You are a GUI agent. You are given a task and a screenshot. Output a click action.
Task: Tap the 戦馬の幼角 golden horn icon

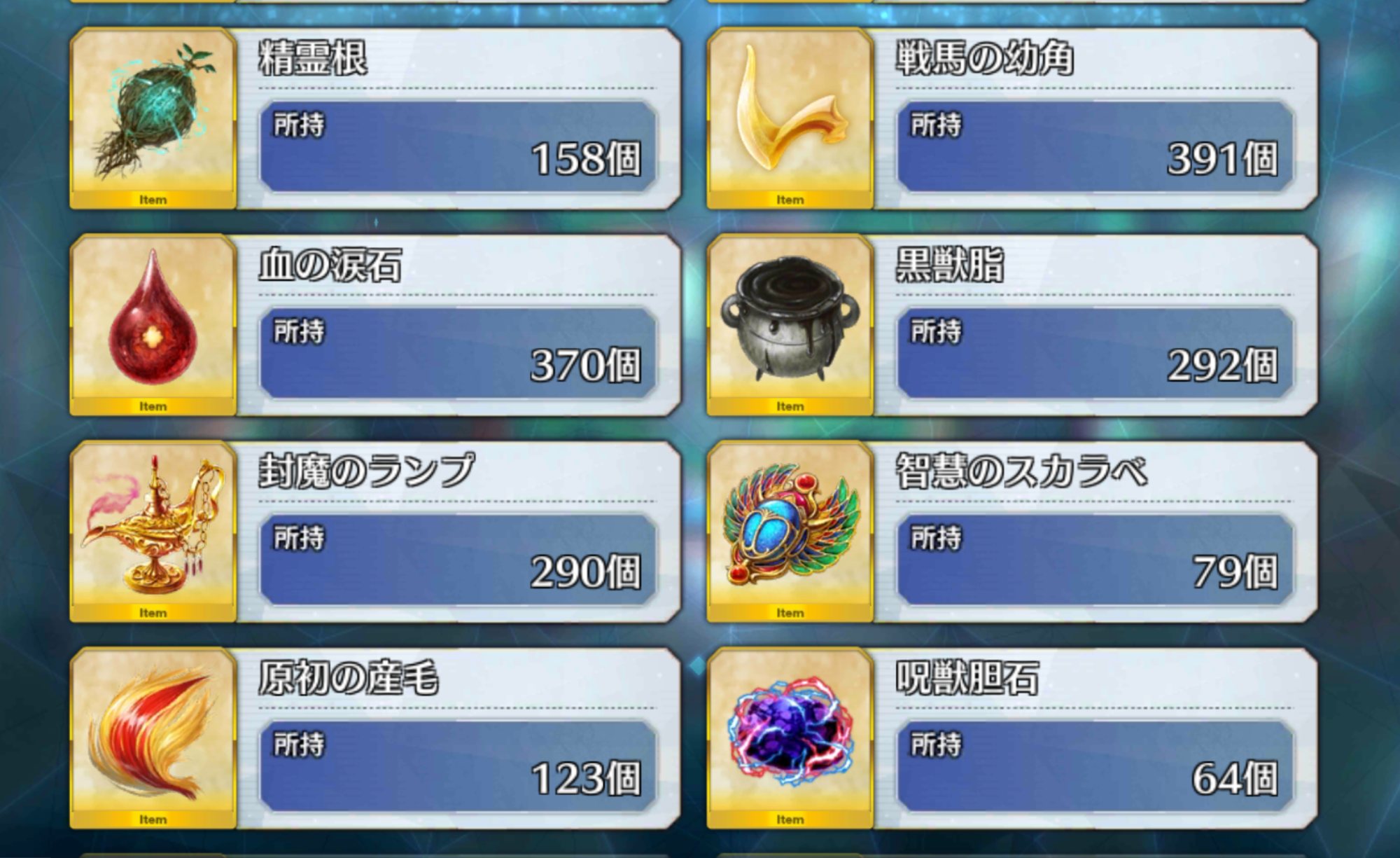coord(790,118)
